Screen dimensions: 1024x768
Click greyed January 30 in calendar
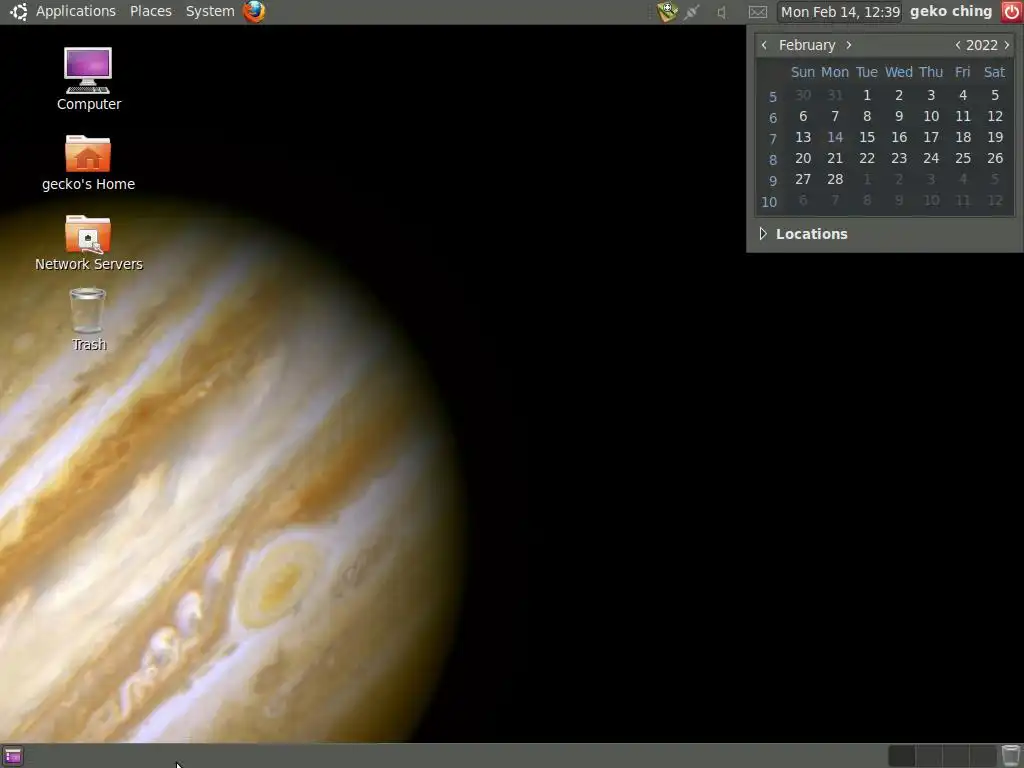tap(803, 95)
